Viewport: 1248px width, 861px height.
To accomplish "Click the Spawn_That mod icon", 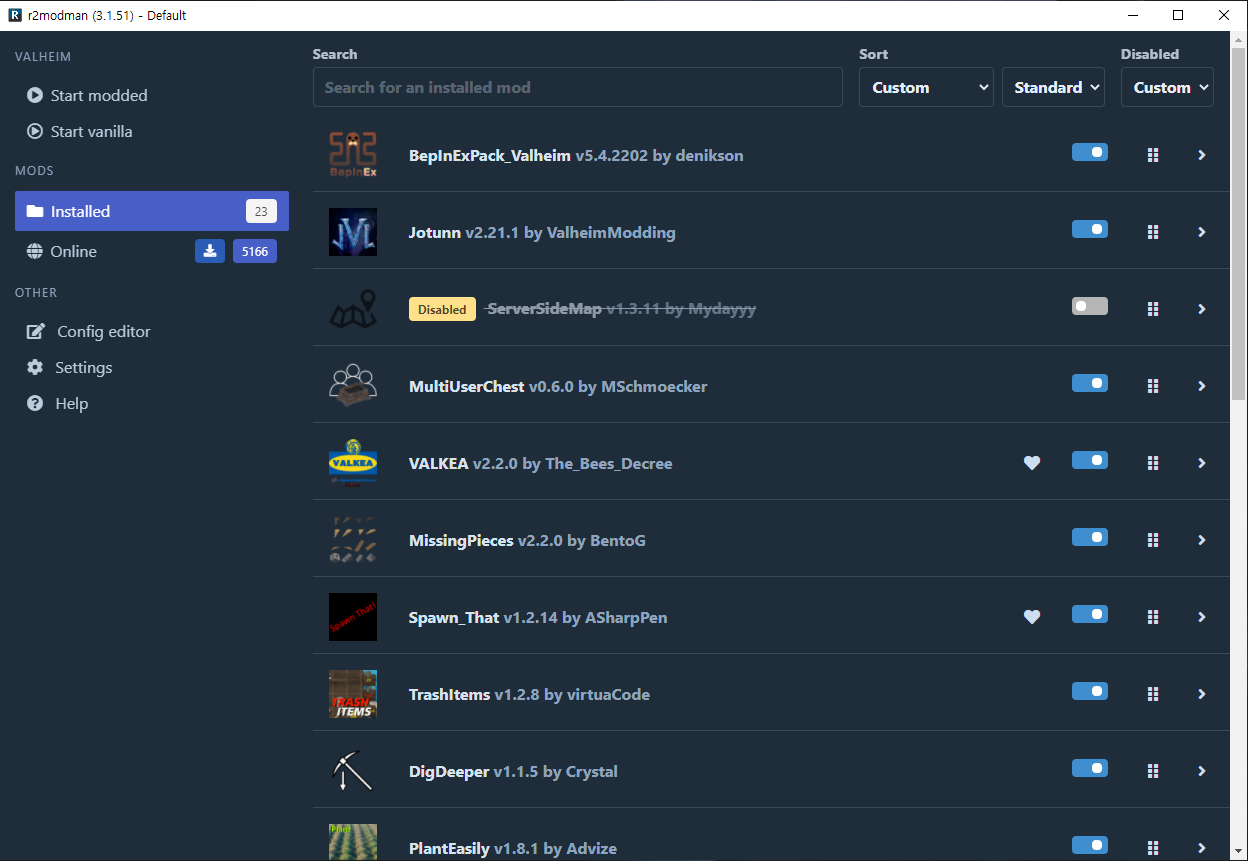I will click(353, 617).
